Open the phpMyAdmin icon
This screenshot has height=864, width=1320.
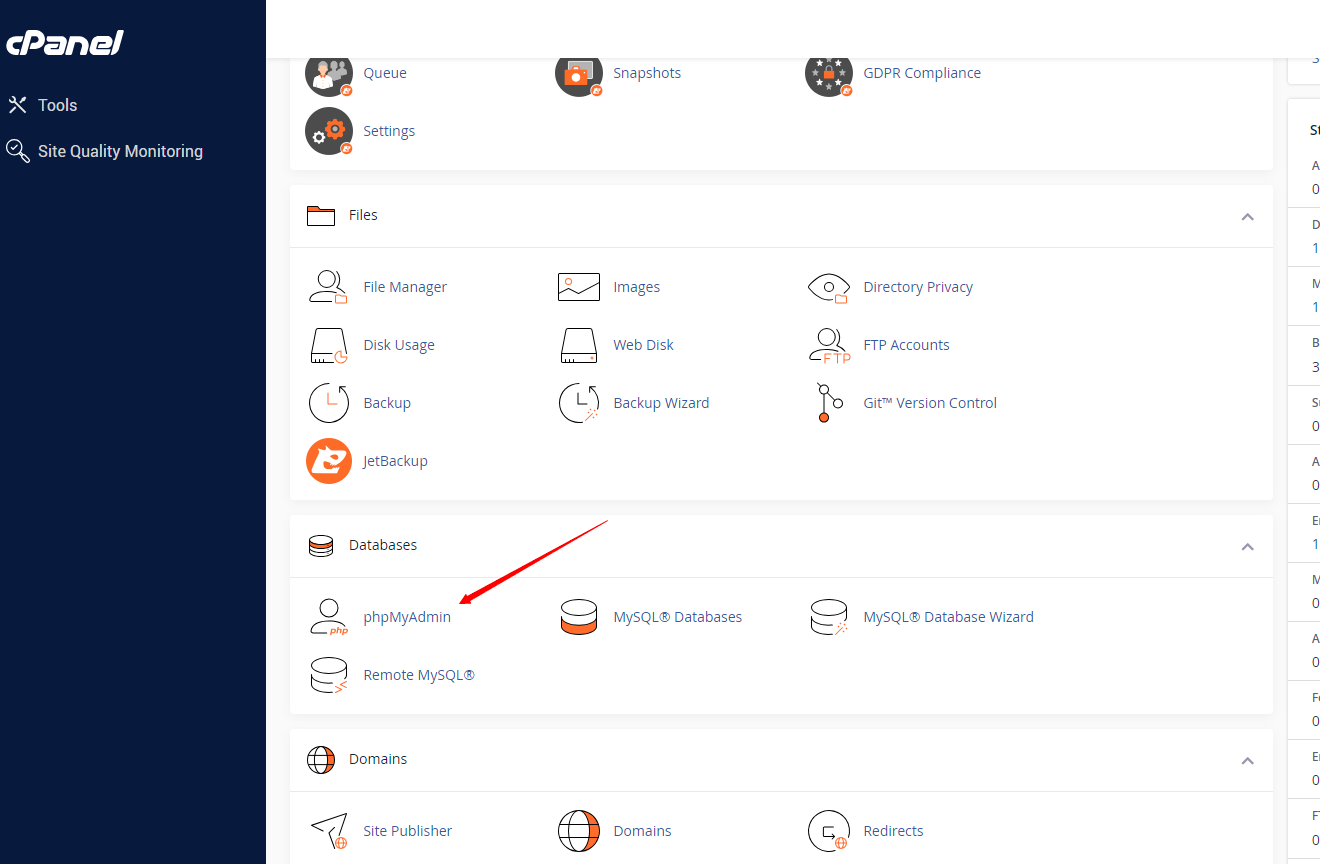tap(328, 617)
